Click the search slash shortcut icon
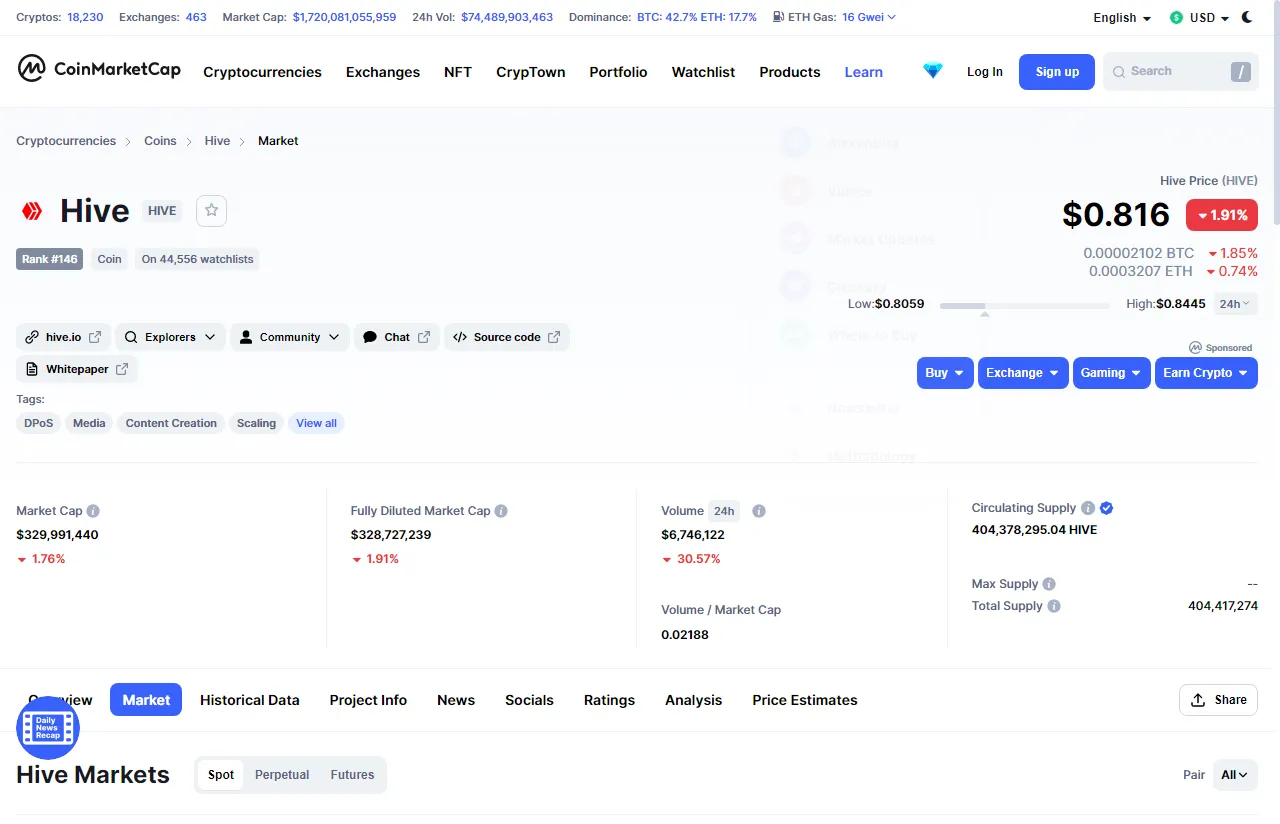1280x824 pixels. pos(1241,72)
